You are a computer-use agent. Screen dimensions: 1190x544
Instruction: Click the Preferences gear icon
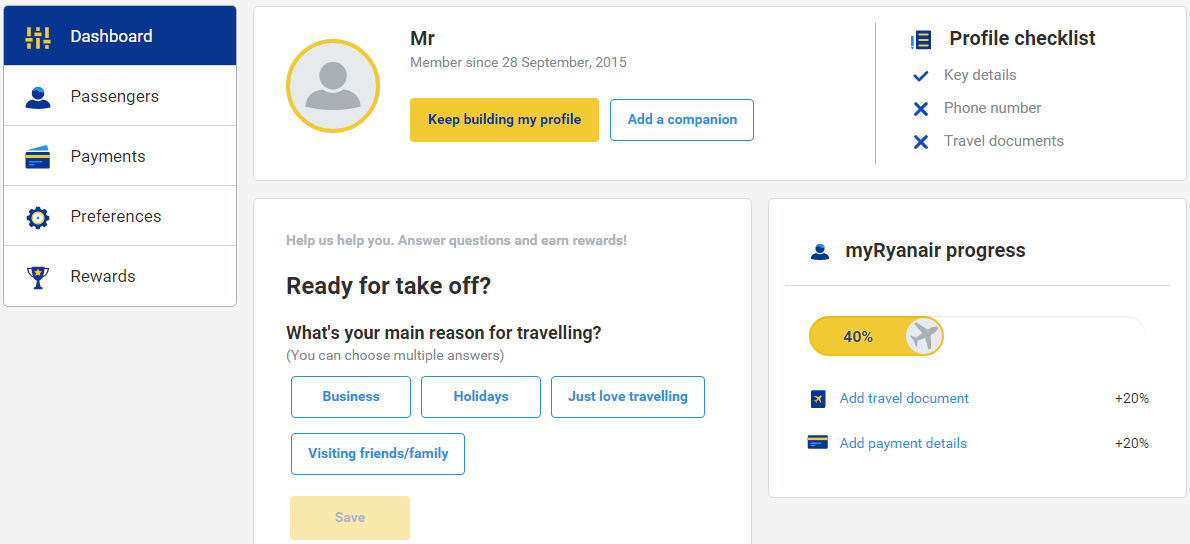37,218
